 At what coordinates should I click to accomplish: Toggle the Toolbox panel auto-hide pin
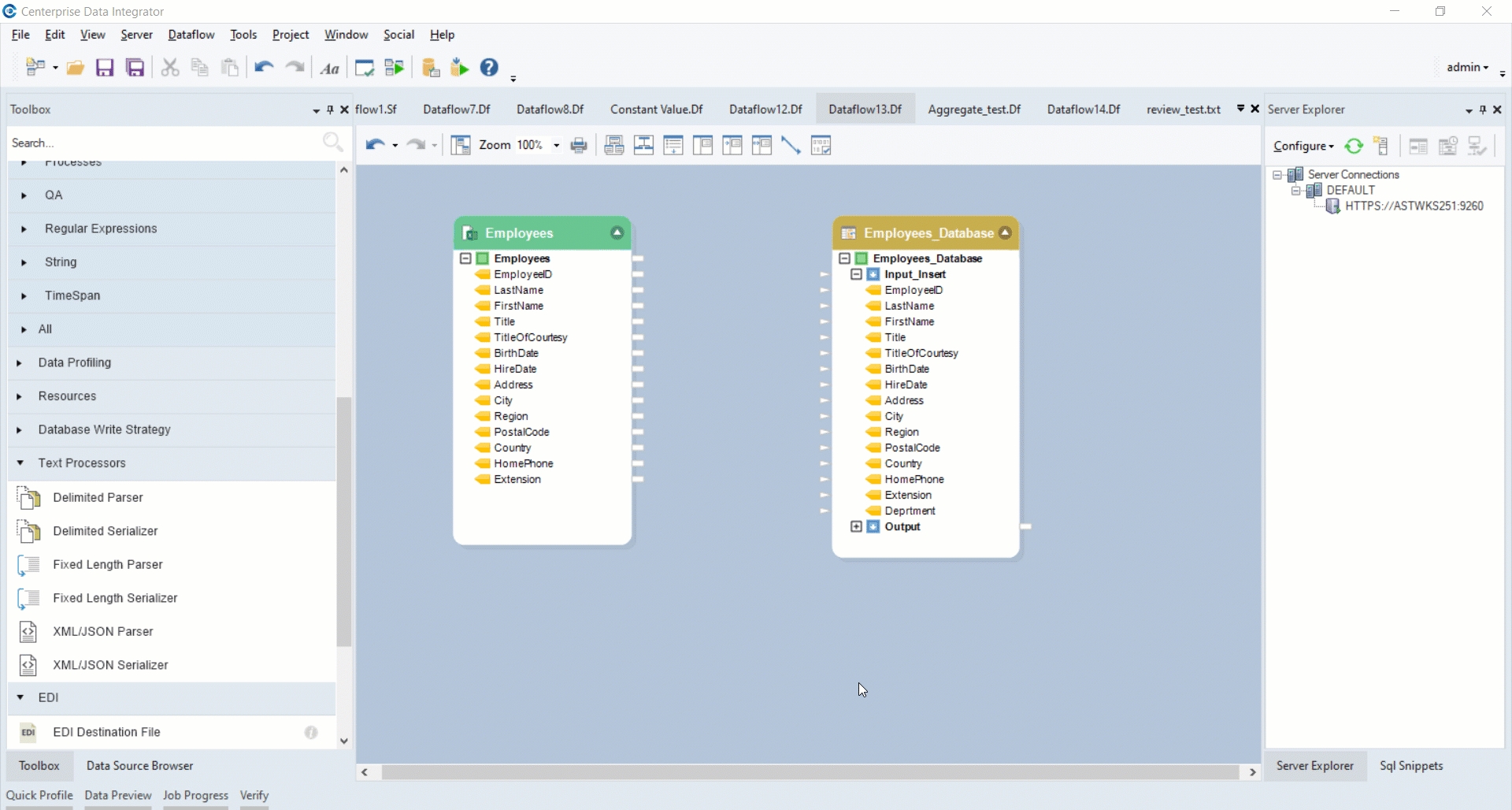330,110
